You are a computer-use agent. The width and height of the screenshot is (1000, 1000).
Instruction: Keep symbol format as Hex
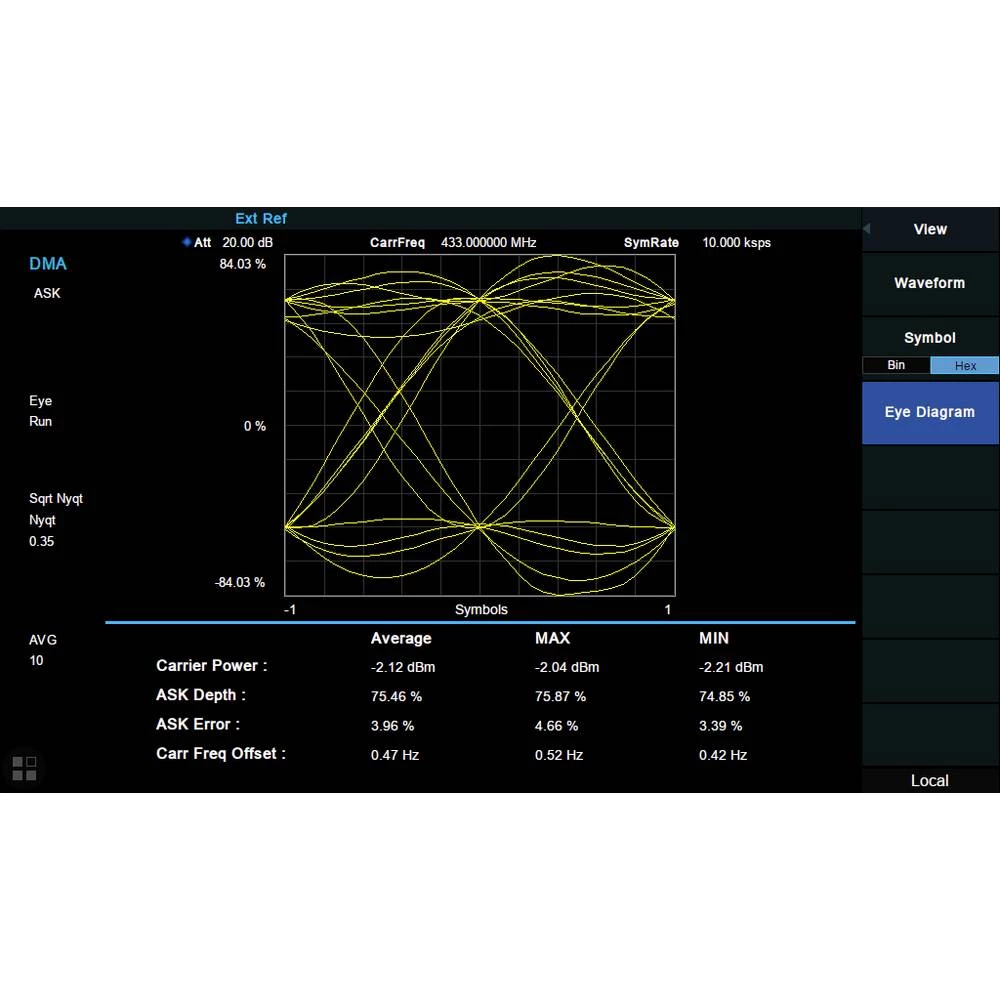(x=964, y=365)
